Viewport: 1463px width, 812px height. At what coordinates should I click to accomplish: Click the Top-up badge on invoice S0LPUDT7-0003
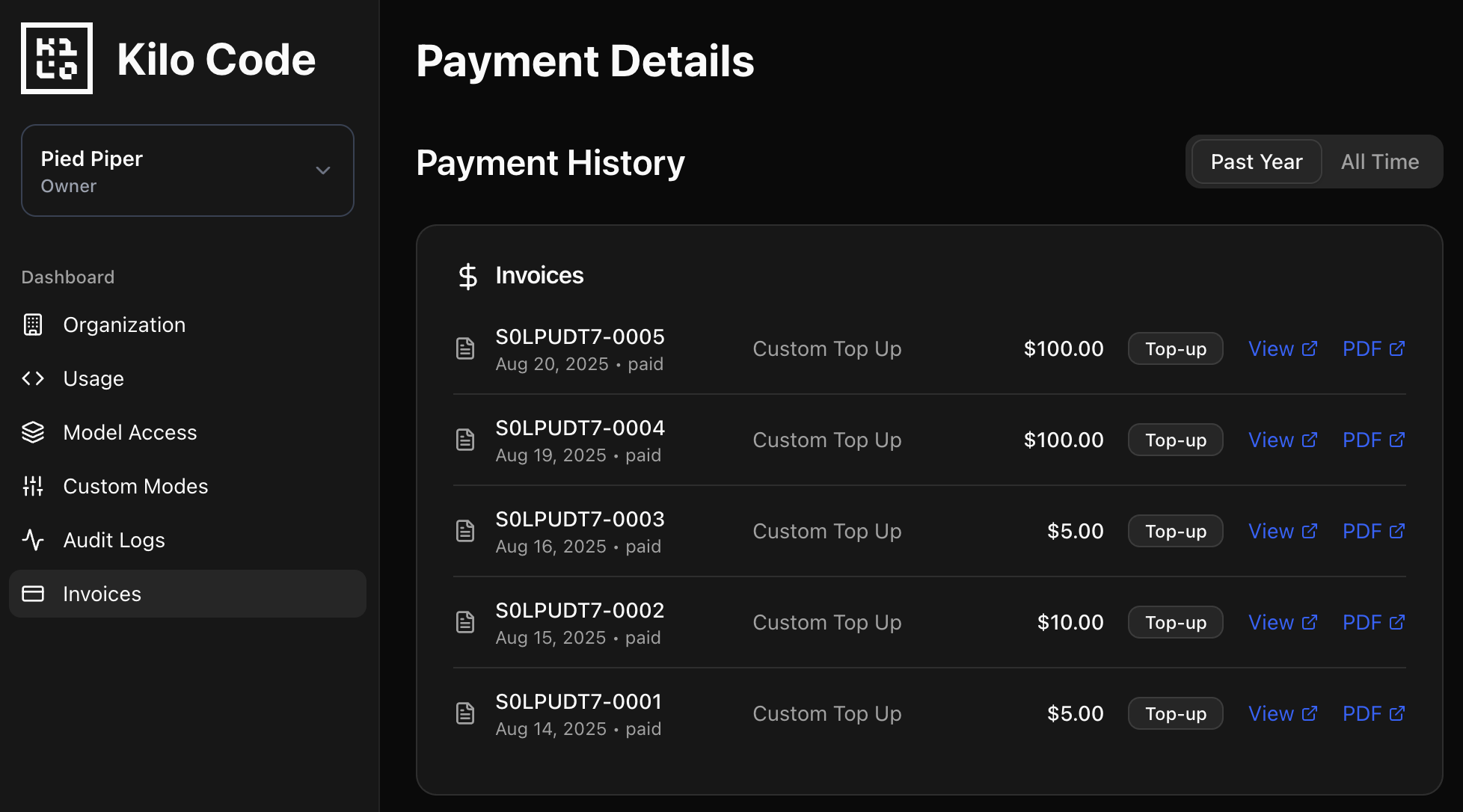pos(1175,531)
